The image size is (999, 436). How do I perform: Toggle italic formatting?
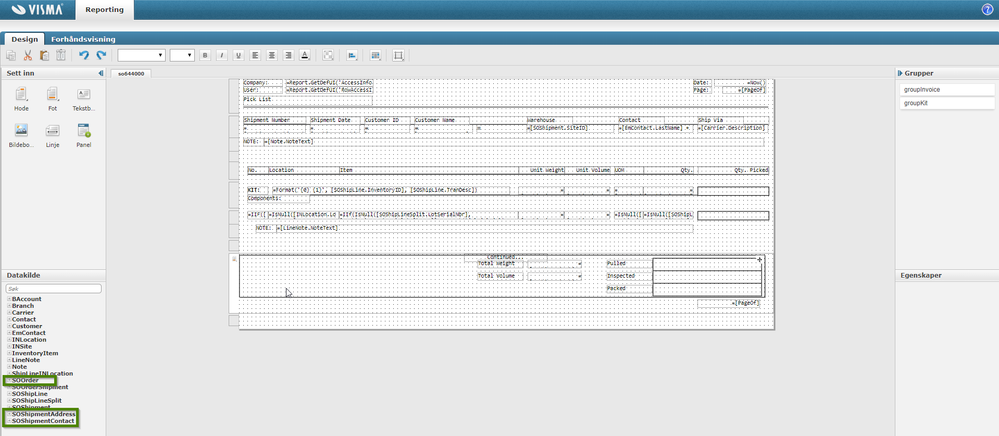[222, 55]
